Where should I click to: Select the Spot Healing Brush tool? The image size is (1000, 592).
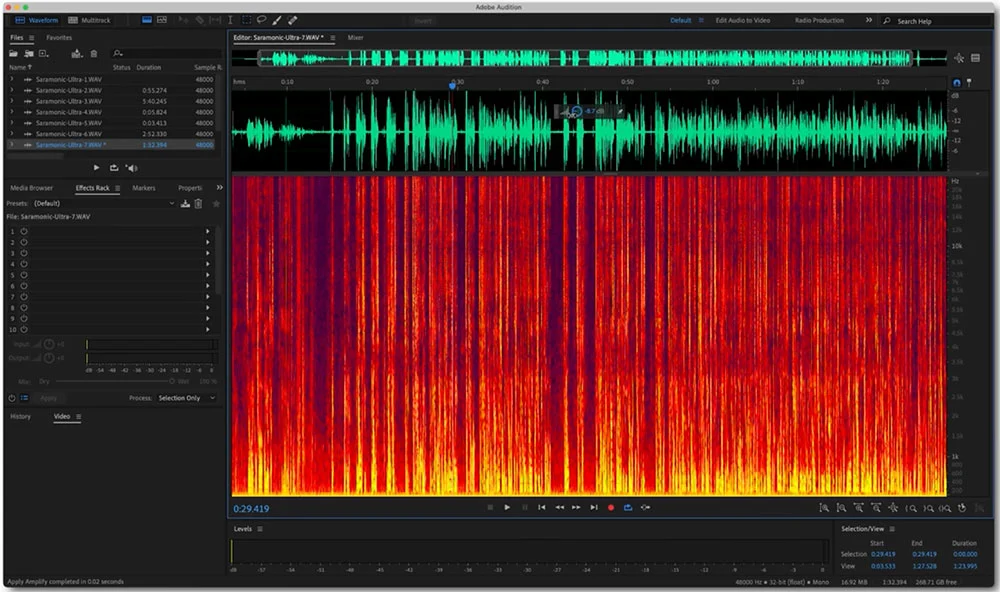pyautogui.click(x=292, y=19)
